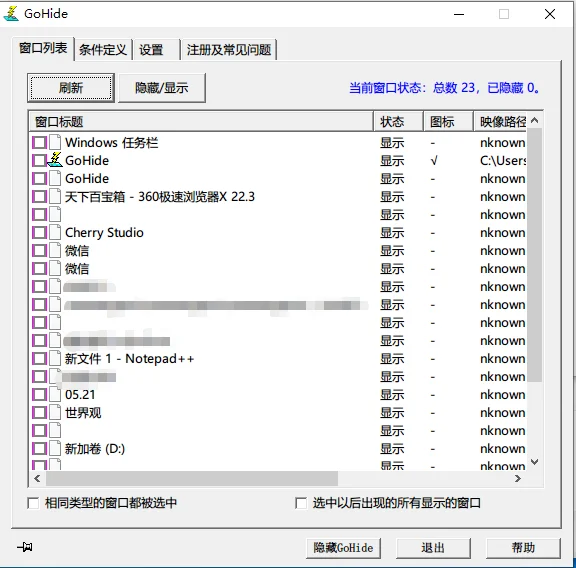Check the 新文件 1 - Notepad++ checkbox
This screenshot has height=568, width=576.
pyautogui.click(x=39, y=358)
